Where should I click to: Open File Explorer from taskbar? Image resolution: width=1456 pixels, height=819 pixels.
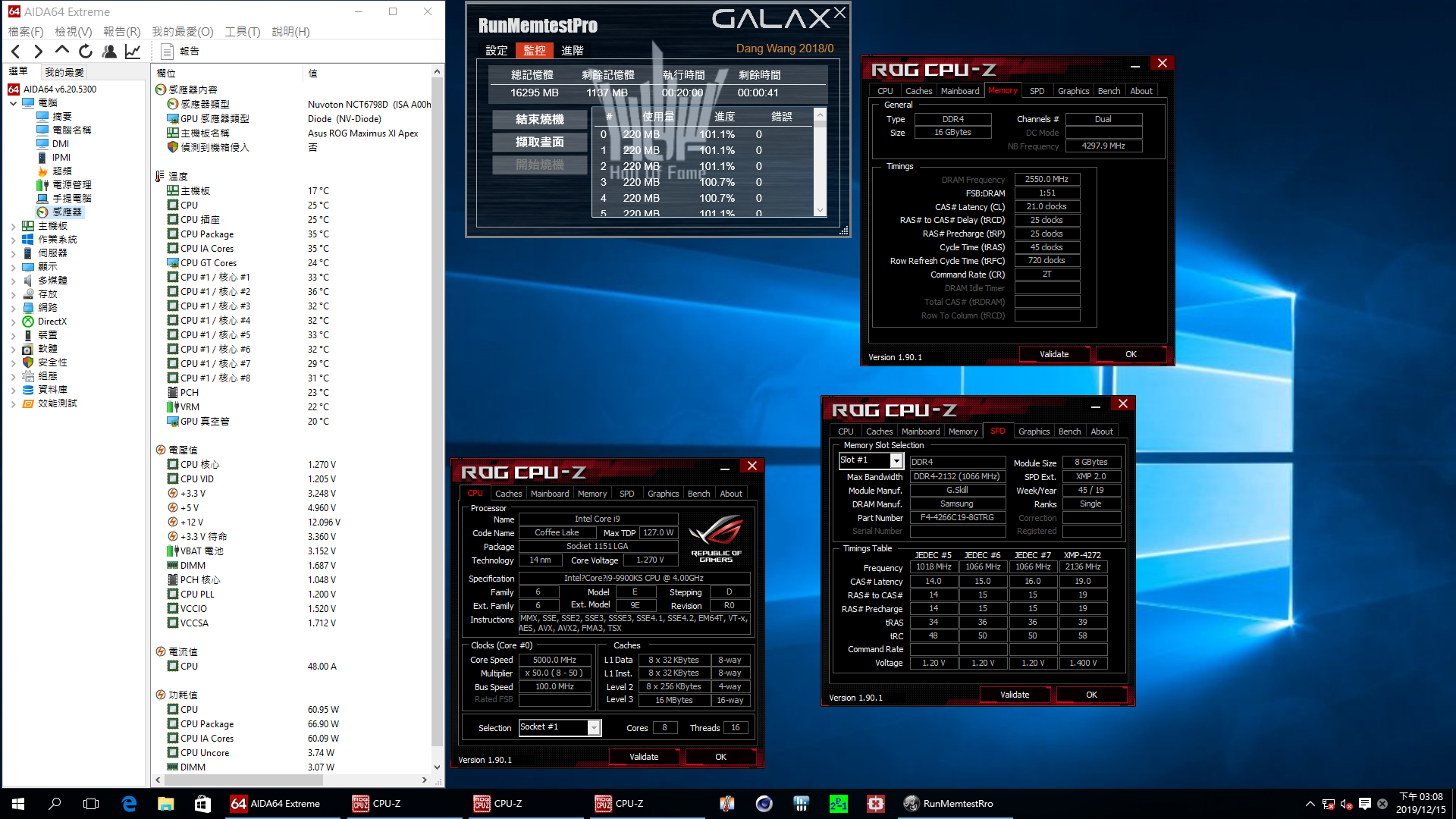(x=165, y=804)
